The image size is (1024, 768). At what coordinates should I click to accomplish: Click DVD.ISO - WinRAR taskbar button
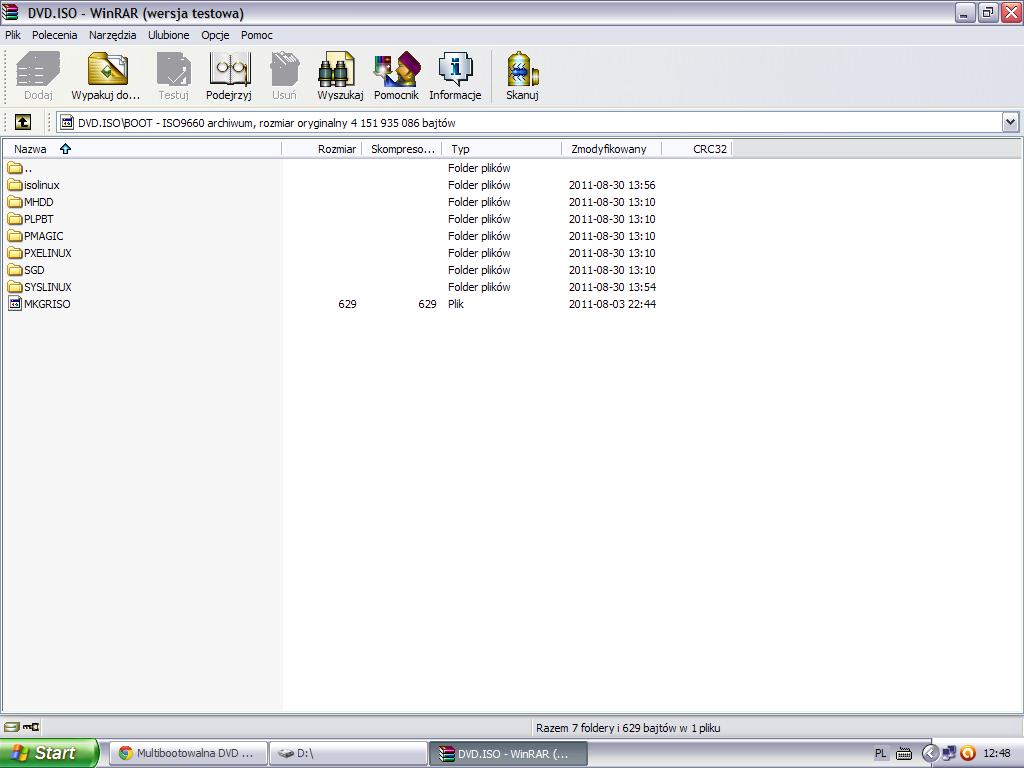(x=508, y=753)
